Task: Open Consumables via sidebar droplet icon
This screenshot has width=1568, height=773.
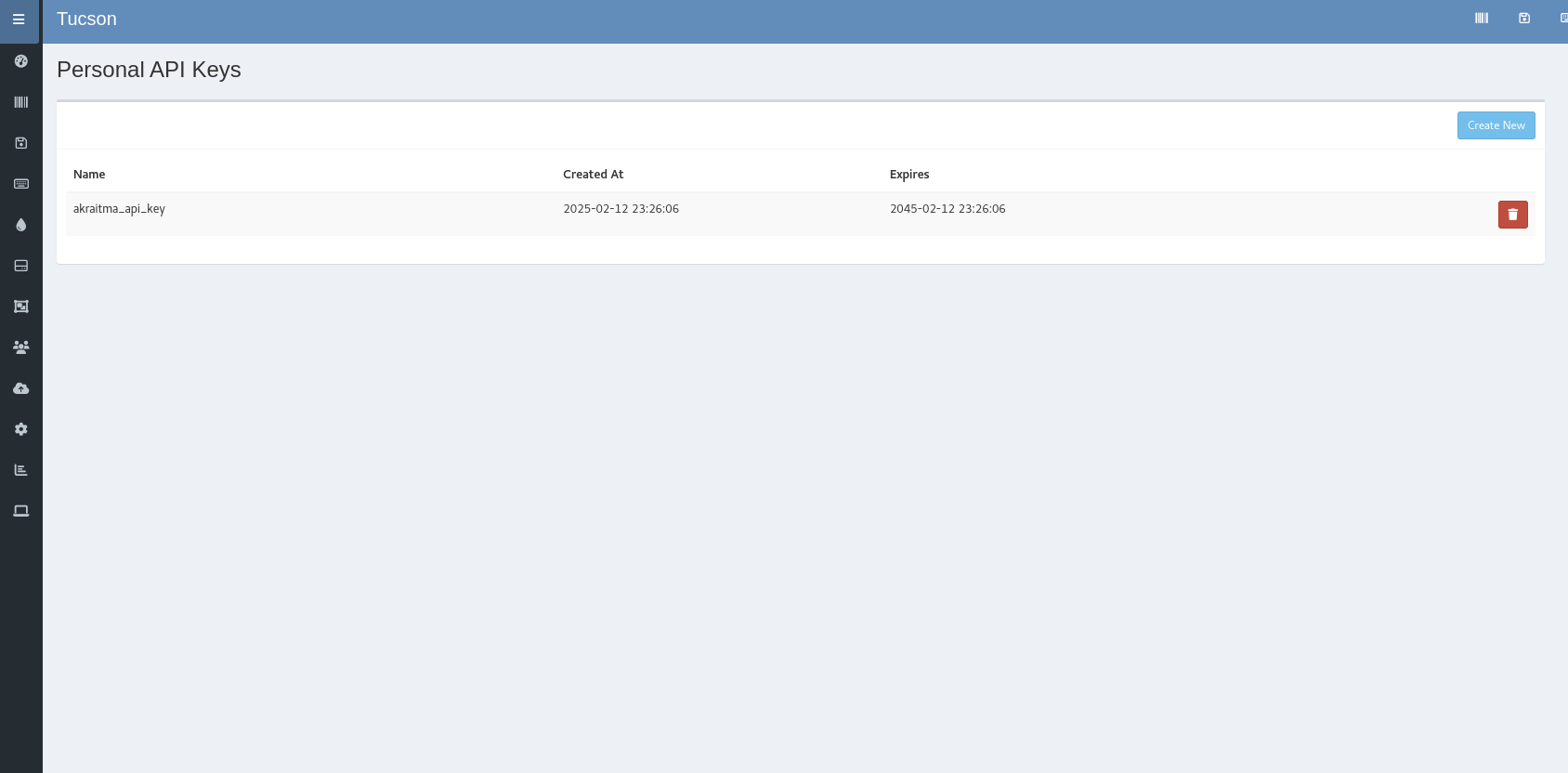Action: (x=20, y=225)
